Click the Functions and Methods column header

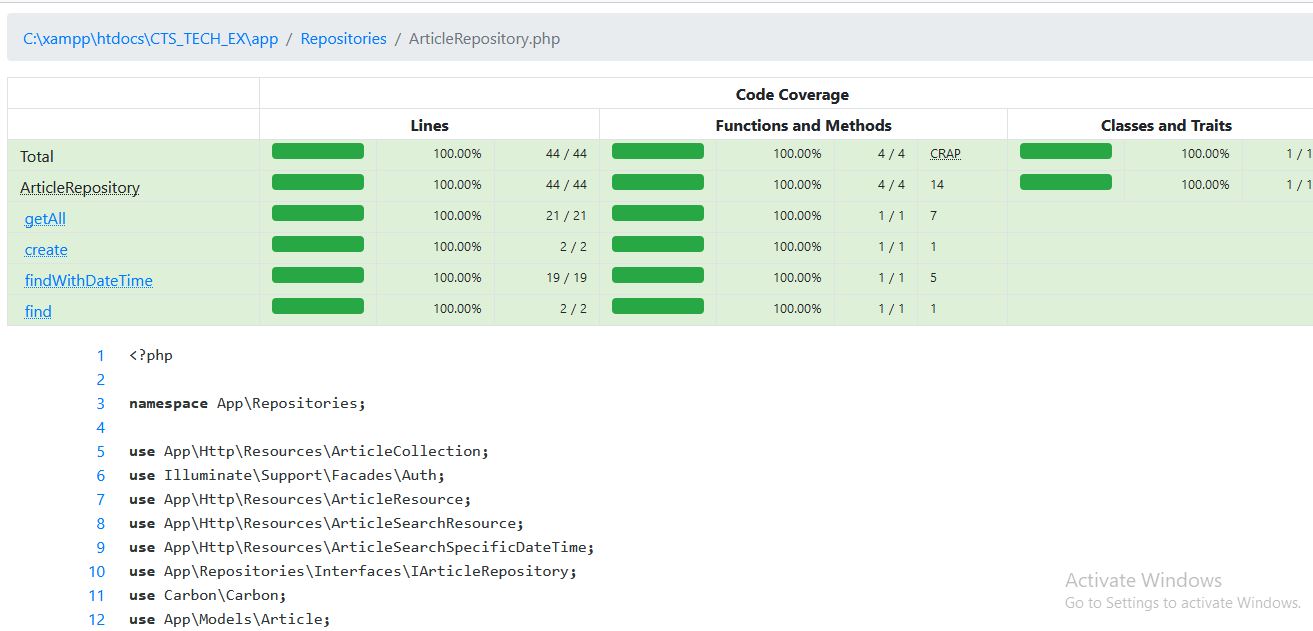tap(802, 124)
